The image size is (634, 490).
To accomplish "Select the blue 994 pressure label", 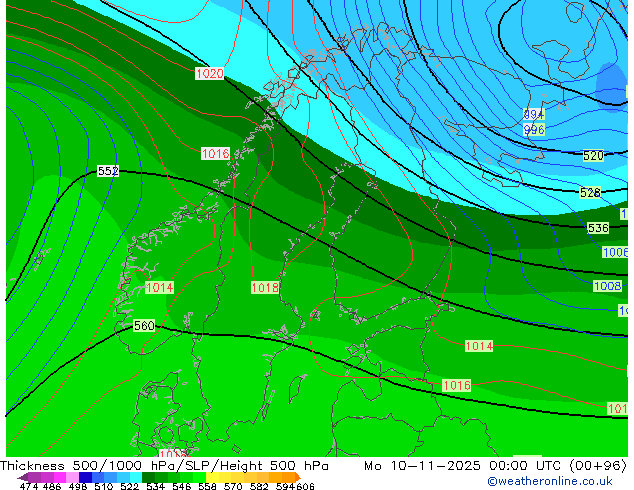I will (534, 114).
